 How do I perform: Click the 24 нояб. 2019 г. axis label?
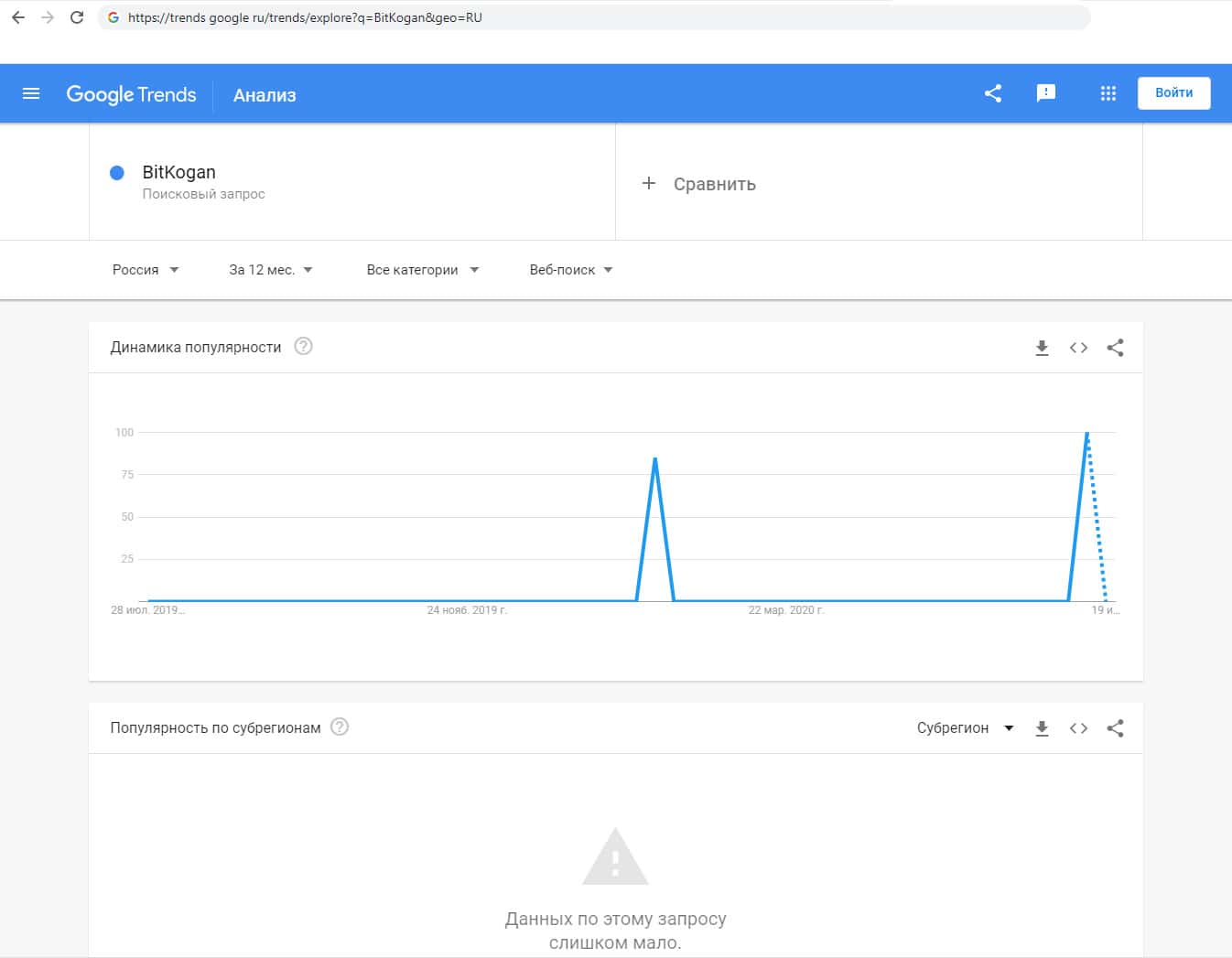[467, 610]
